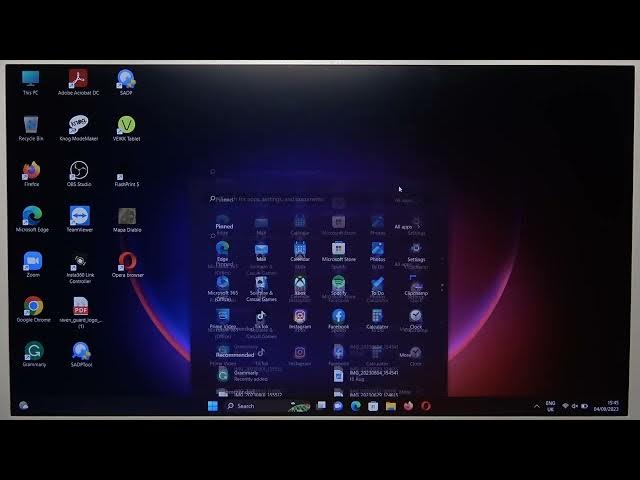Open Solitaire & Casual Games in Start menu
The width and height of the screenshot is (640, 480).
261,289
